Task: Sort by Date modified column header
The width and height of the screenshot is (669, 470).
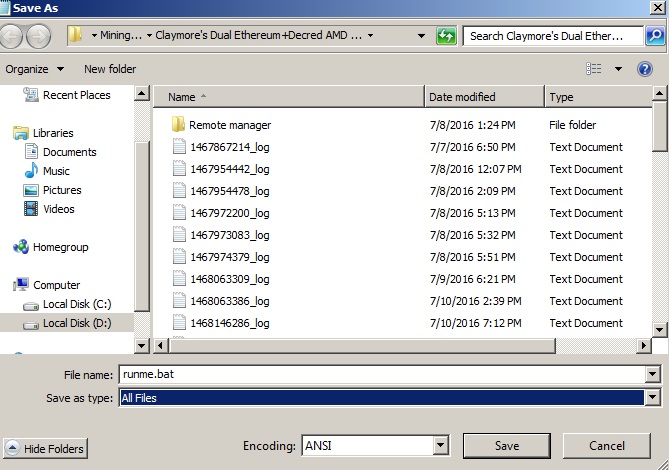Action: (x=485, y=97)
